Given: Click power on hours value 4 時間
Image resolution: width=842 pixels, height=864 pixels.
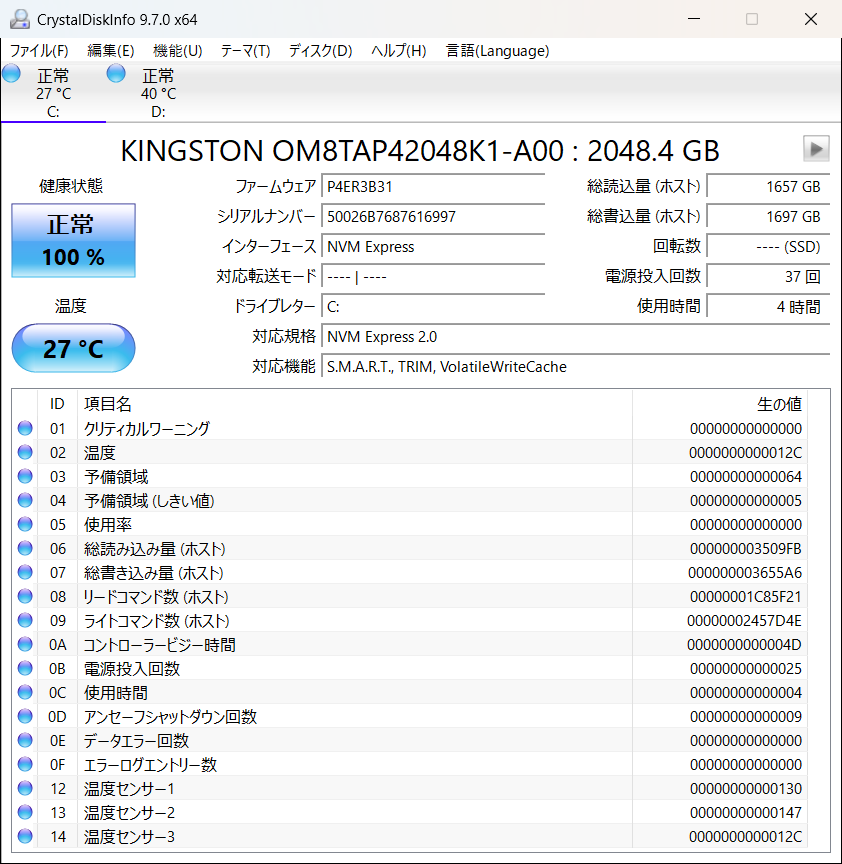Looking at the screenshot, I should (x=768, y=306).
